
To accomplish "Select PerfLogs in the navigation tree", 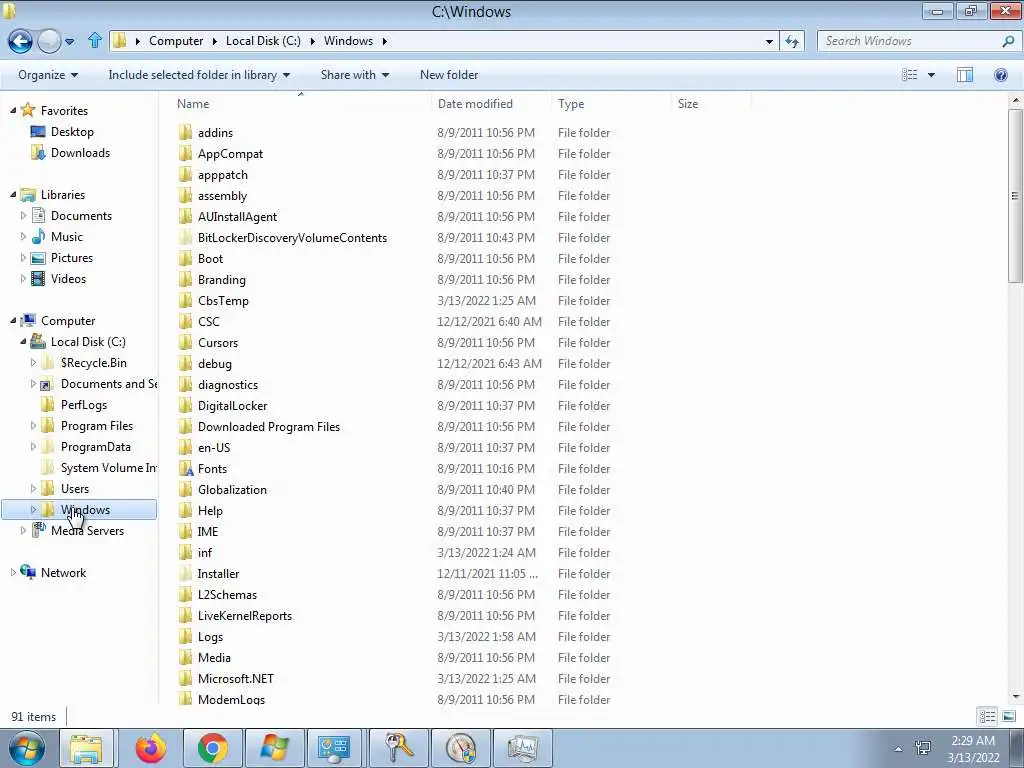I will click(x=84, y=405).
